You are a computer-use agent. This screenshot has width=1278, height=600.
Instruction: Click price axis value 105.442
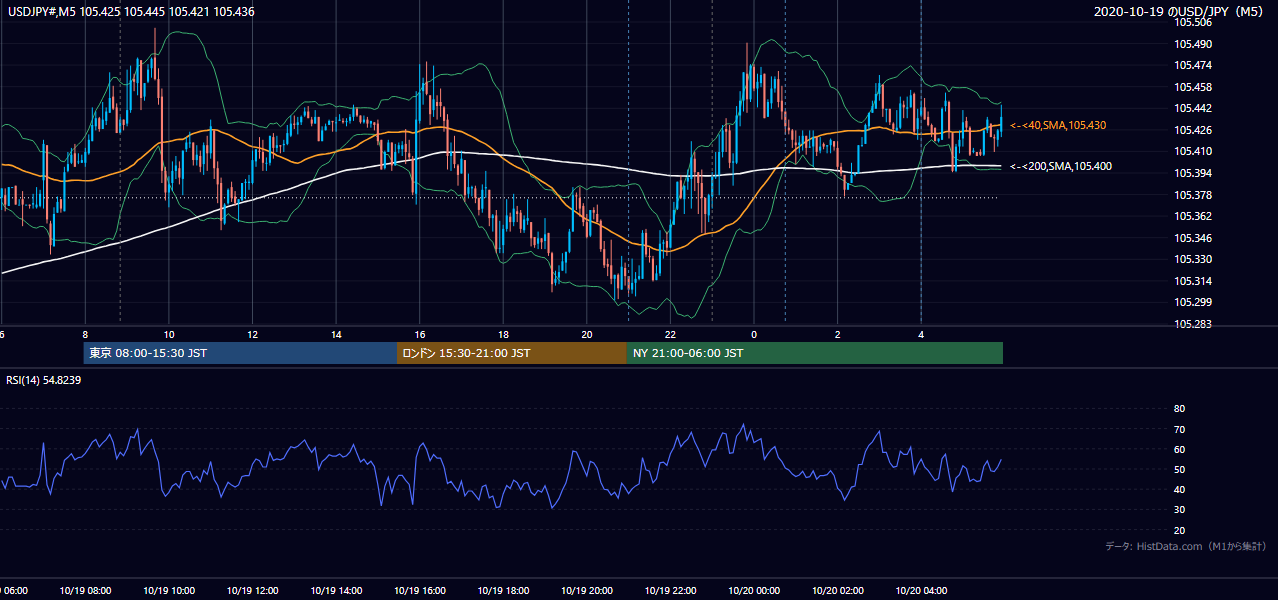pyautogui.click(x=1193, y=108)
